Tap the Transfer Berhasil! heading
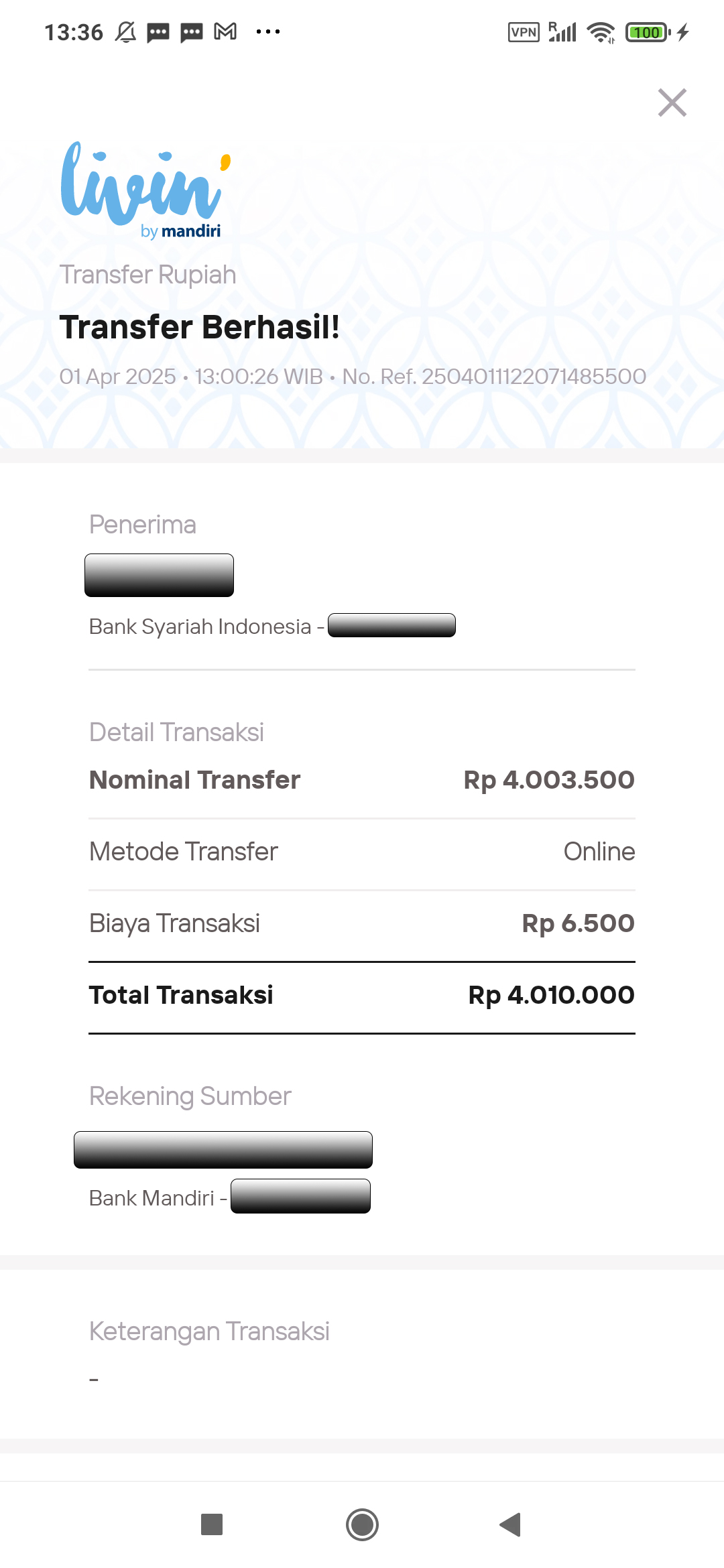The height and width of the screenshot is (1568, 724). pos(200,327)
